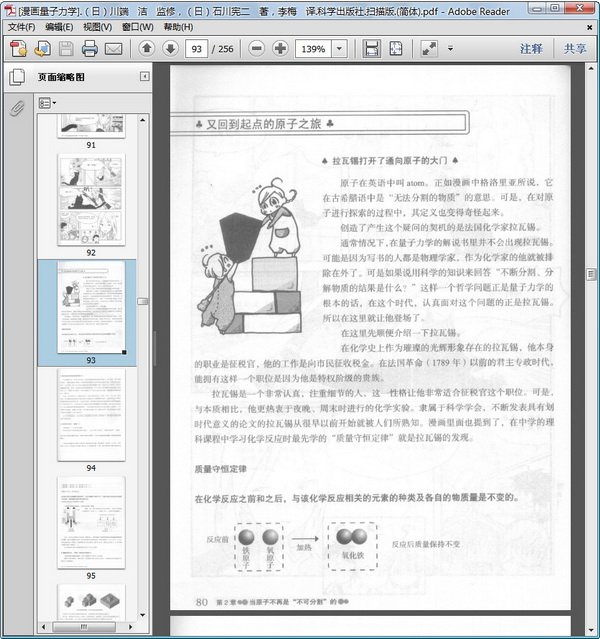Go to previous page arrow button

147,48
